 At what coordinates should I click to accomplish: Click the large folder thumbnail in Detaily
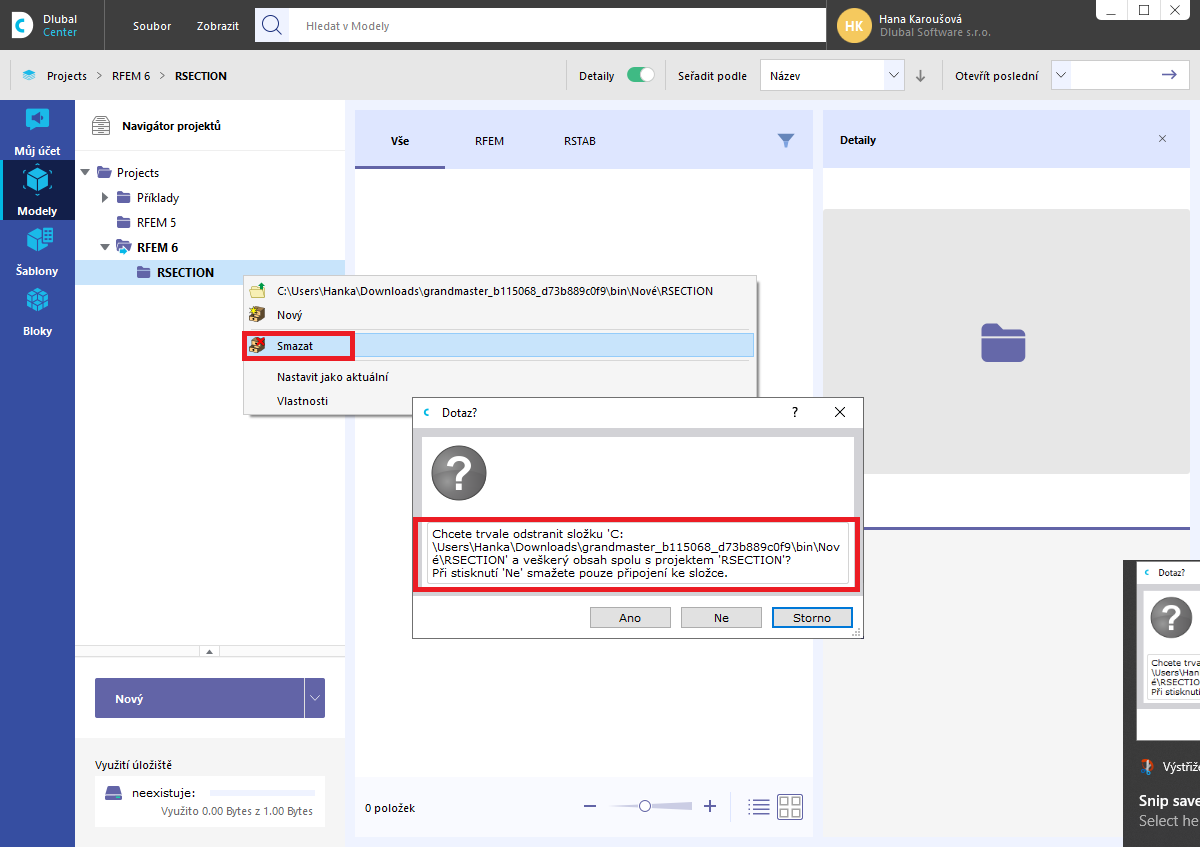click(x=1004, y=342)
